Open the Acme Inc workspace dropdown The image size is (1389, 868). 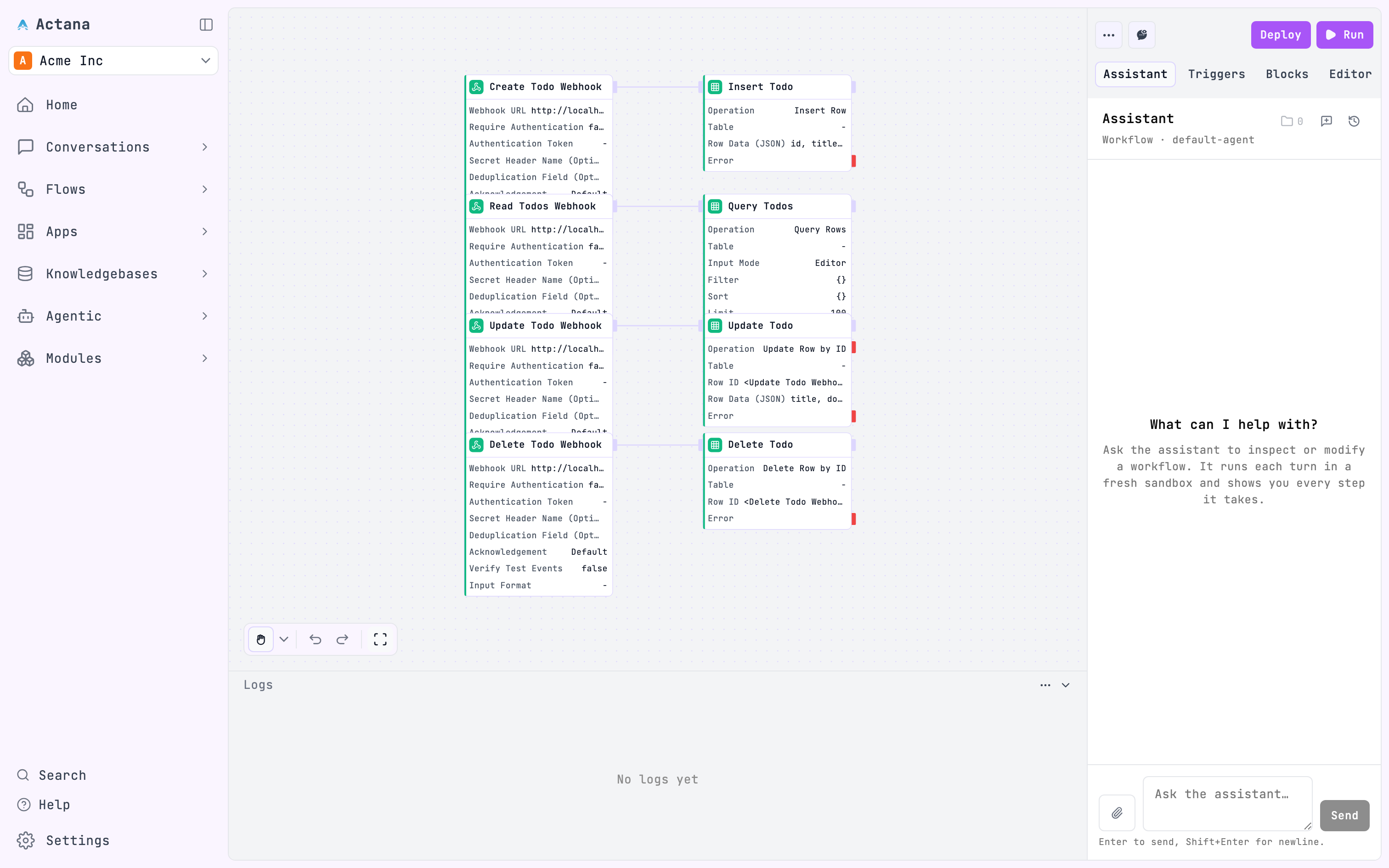pos(113,61)
